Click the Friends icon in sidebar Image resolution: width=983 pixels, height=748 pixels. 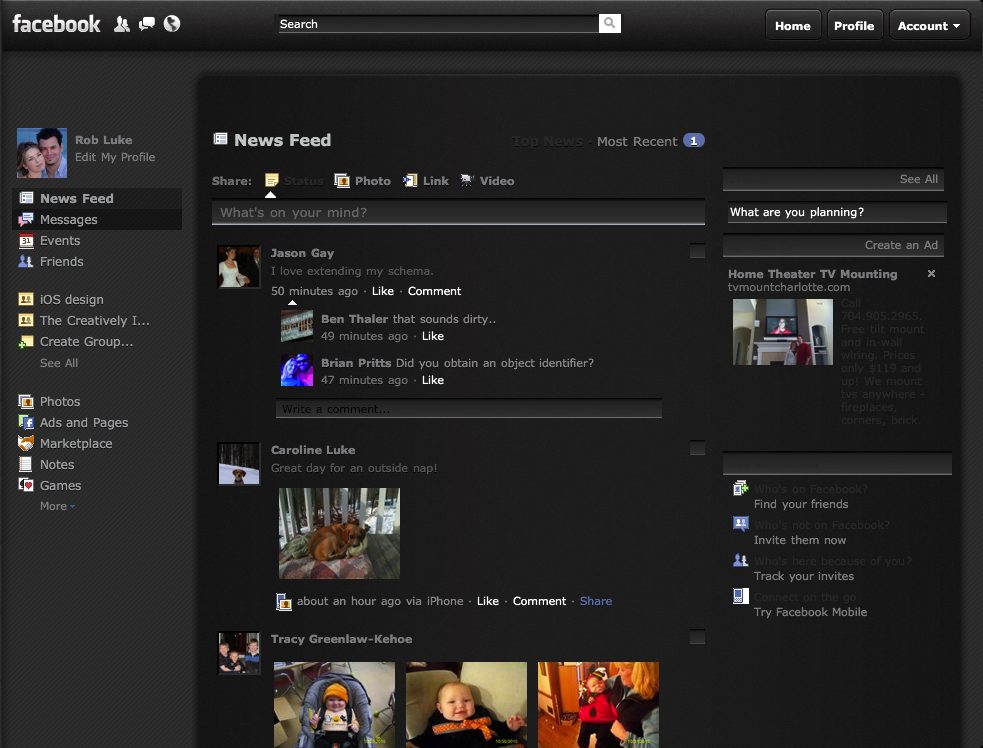(x=26, y=261)
